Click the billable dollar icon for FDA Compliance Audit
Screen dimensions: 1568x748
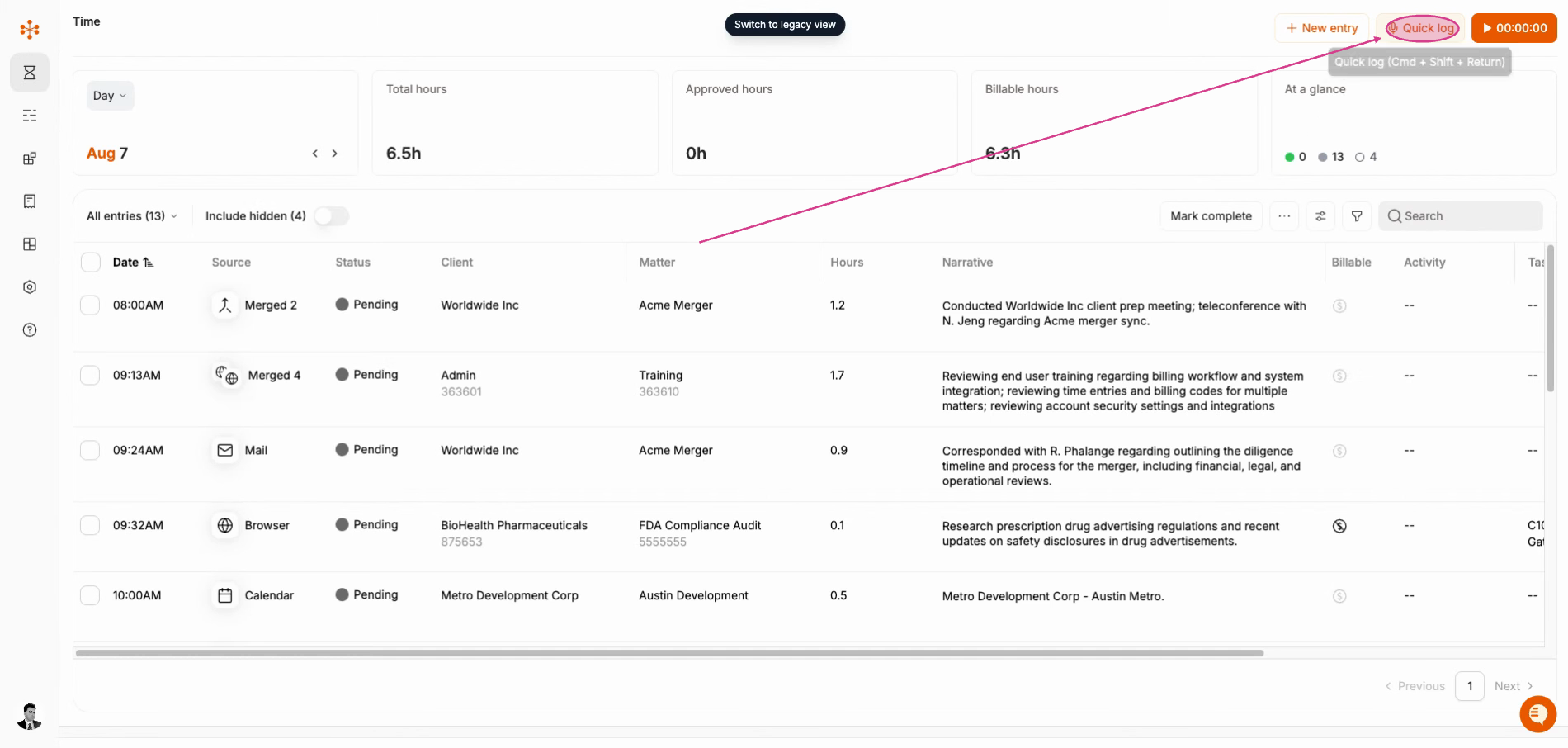pos(1339,526)
